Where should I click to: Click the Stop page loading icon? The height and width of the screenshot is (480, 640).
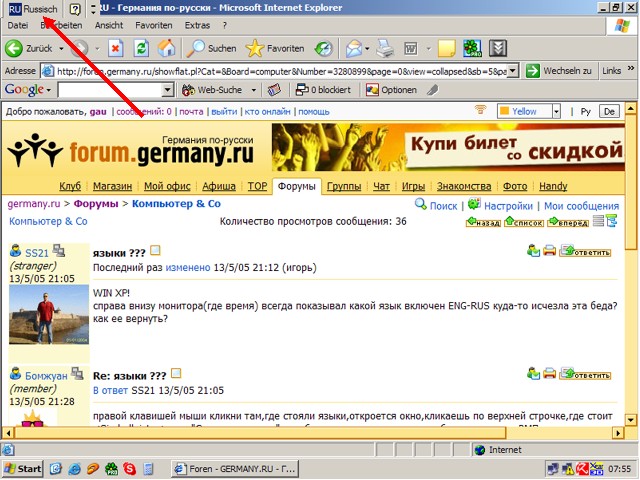116,49
